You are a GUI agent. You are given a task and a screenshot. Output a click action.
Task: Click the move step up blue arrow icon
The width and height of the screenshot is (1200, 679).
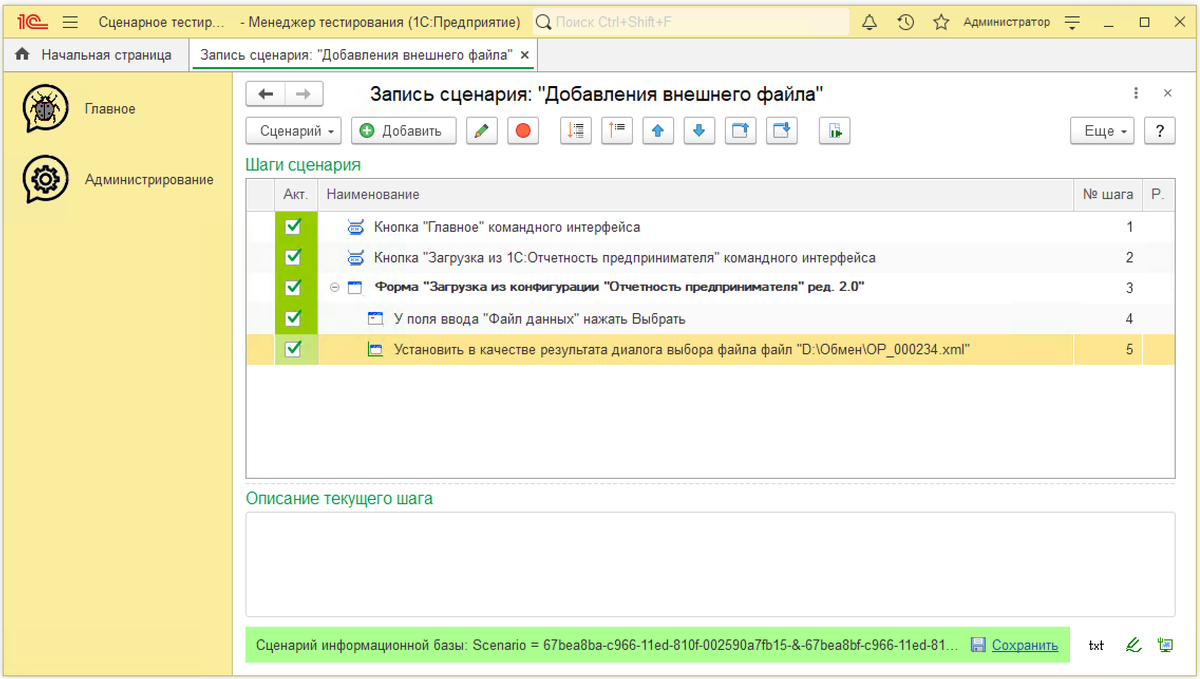click(658, 130)
